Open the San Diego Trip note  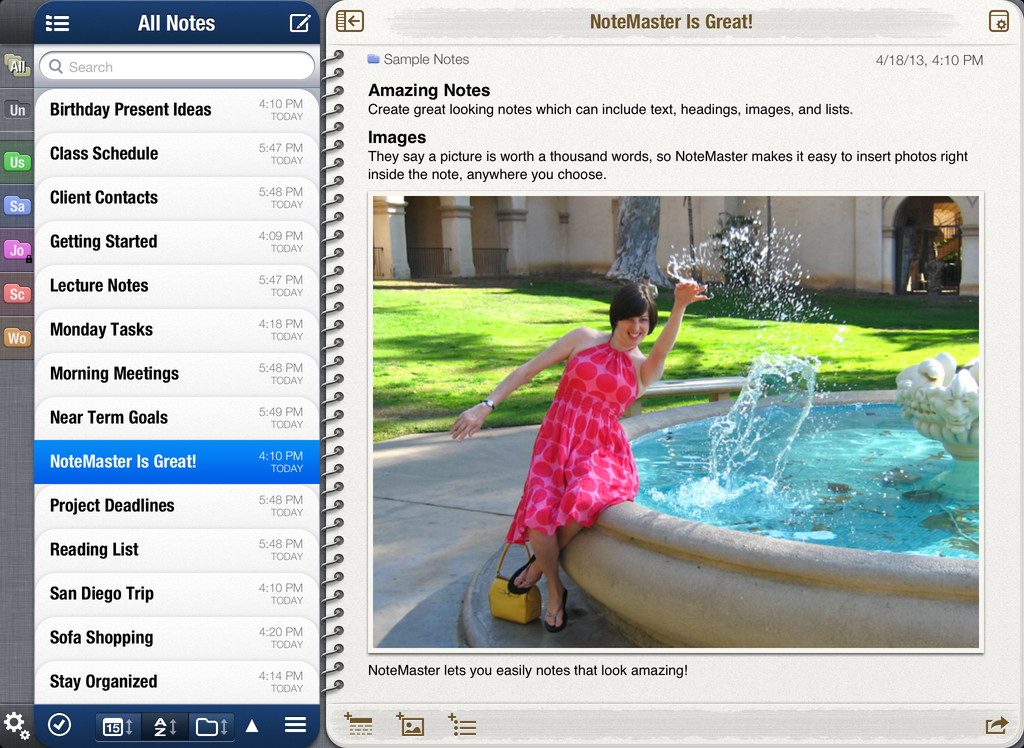pyautogui.click(x=177, y=594)
